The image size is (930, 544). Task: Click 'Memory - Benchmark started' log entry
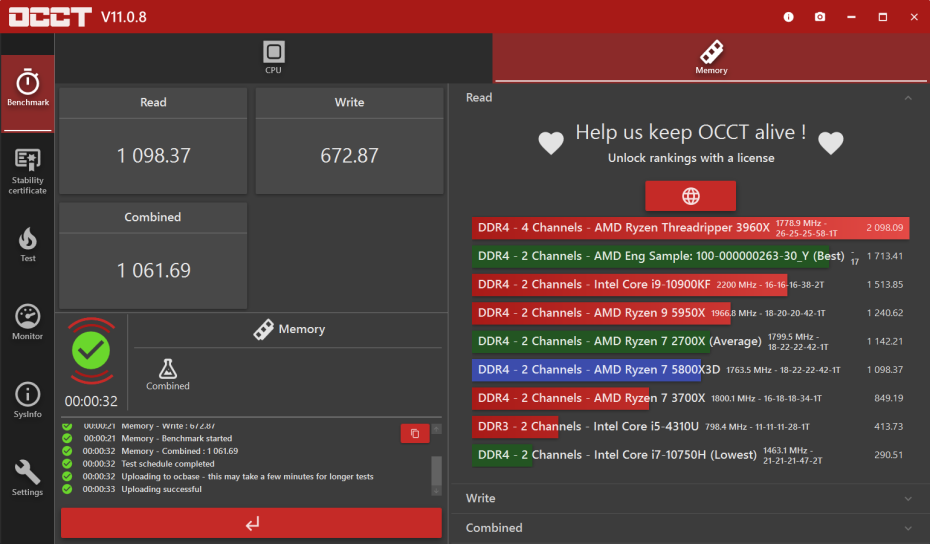[177, 438]
